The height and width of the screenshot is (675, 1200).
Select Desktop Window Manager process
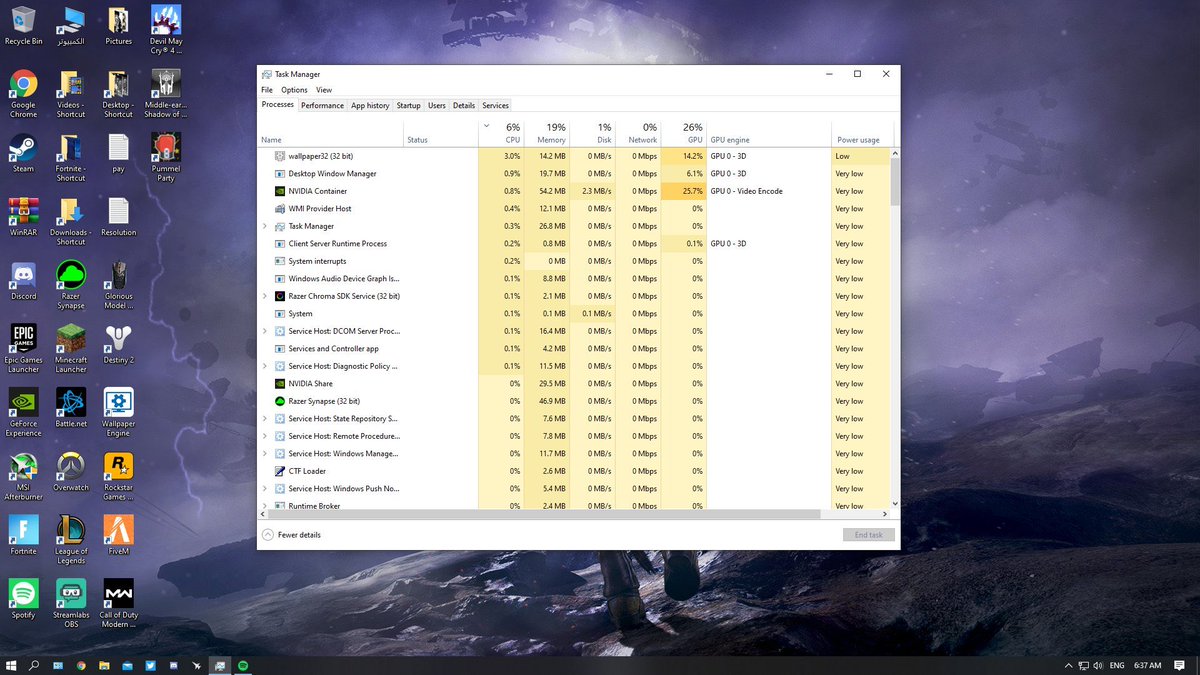click(x=574, y=174)
